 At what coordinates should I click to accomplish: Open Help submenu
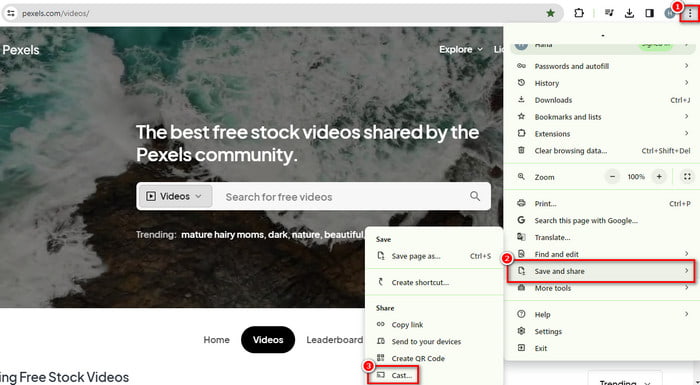[602, 314]
